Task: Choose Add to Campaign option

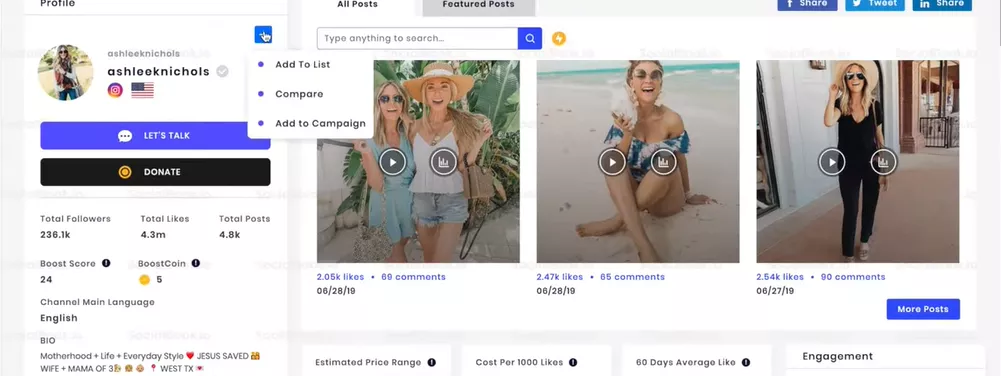Action: [320, 124]
